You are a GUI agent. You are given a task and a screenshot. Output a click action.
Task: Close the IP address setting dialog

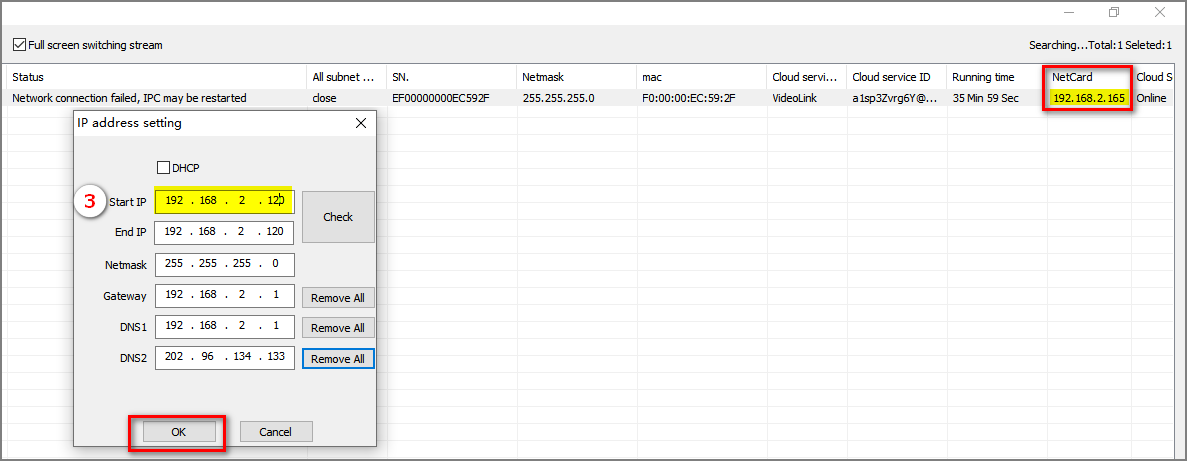(x=361, y=123)
